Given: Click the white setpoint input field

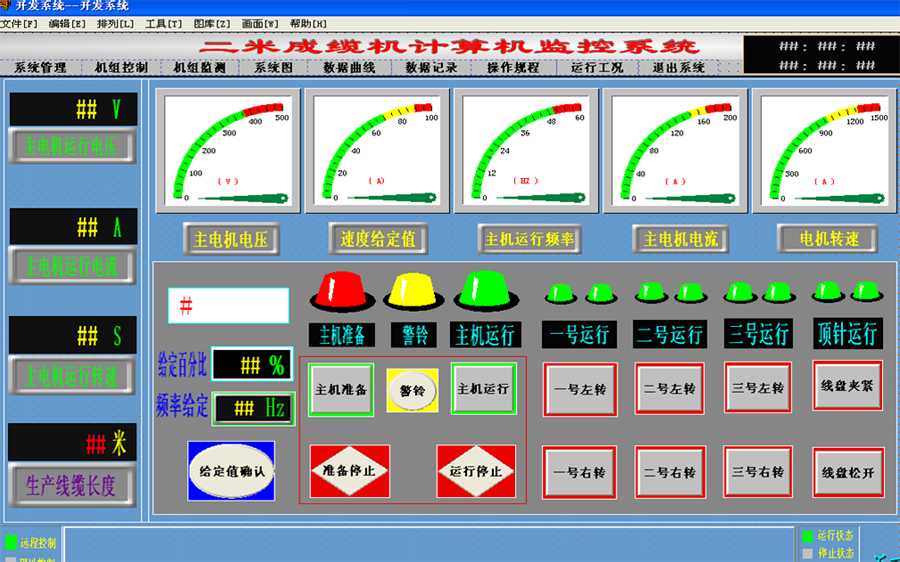Looking at the screenshot, I should 228,306.
